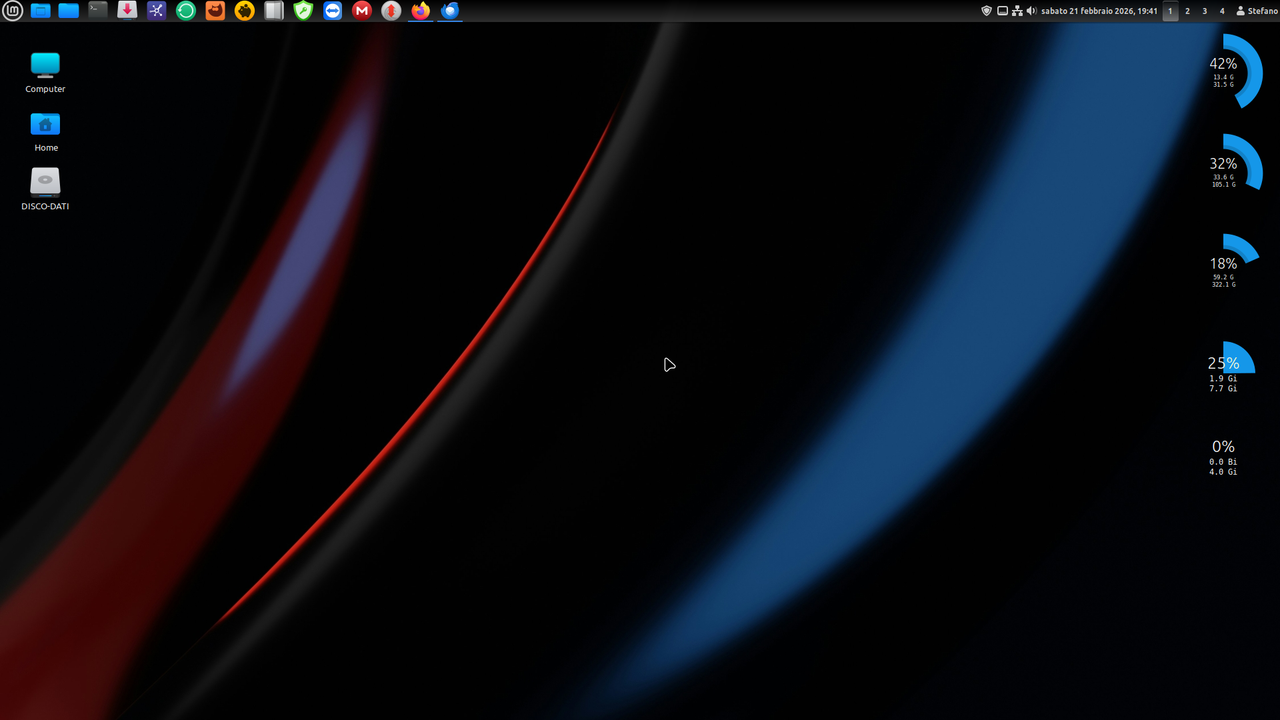Switch to workspace 3
The image size is (1280, 720).
pos(1204,11)
